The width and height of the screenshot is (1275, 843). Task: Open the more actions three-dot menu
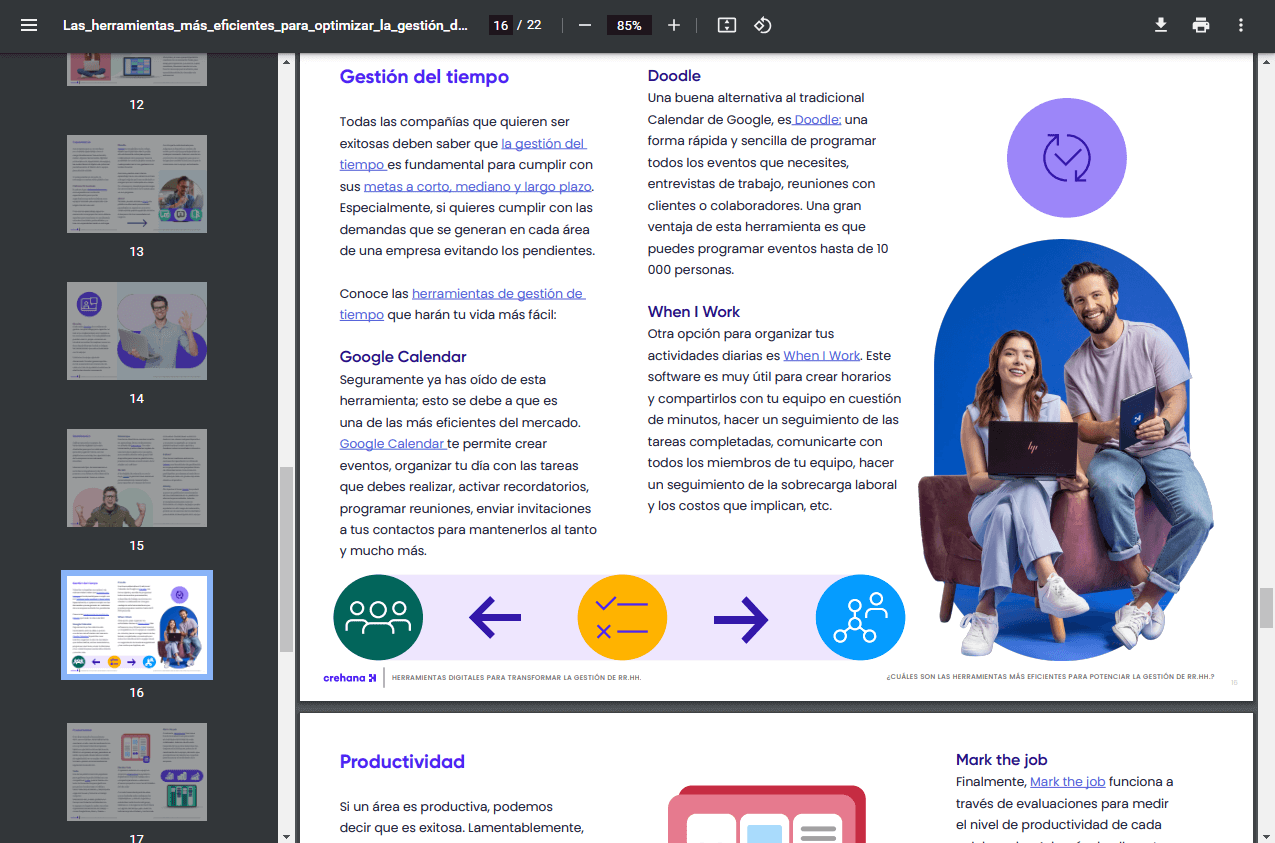coord(1241,25)
